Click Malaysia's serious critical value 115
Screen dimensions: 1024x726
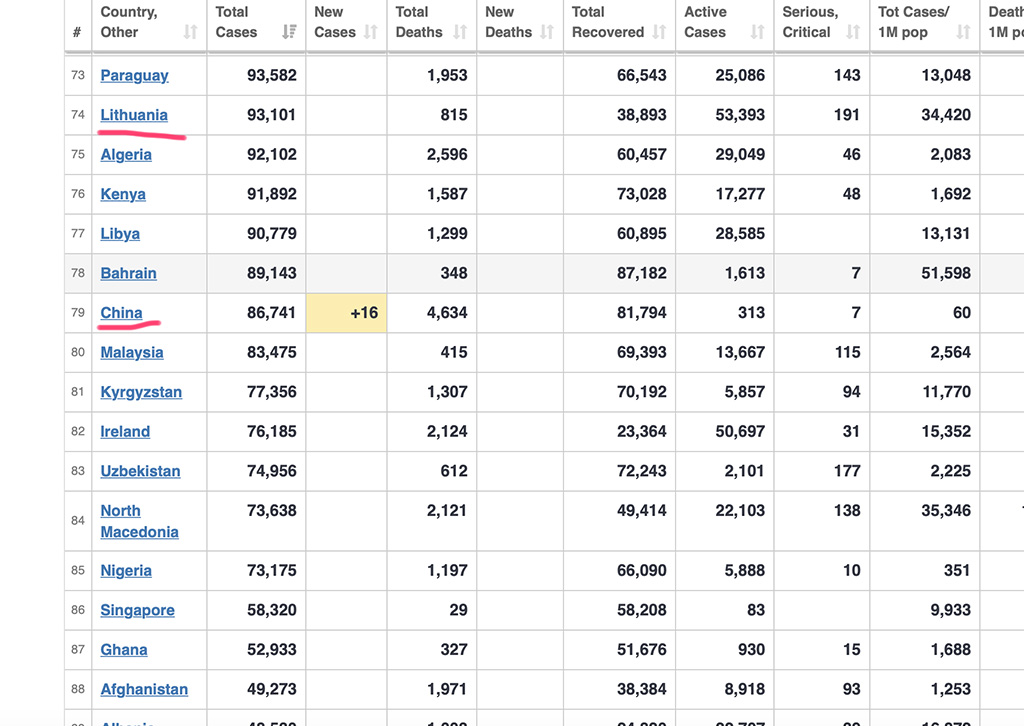848,353
